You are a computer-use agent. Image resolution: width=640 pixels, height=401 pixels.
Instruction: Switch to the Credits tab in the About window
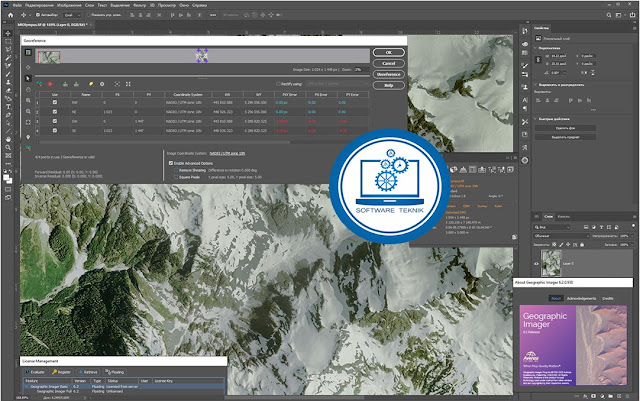(x=608, y=299)
